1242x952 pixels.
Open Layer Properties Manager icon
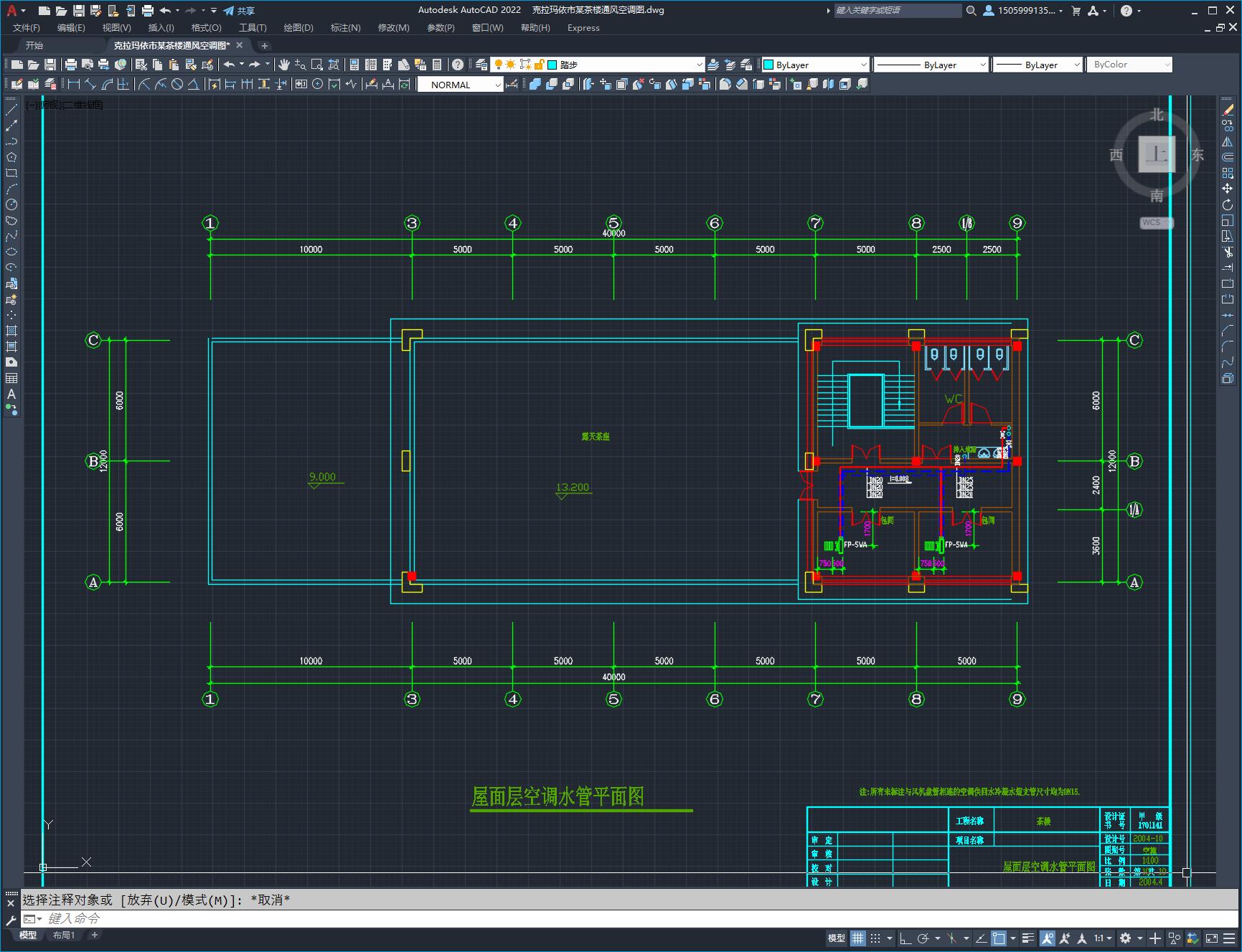point(481,65)
